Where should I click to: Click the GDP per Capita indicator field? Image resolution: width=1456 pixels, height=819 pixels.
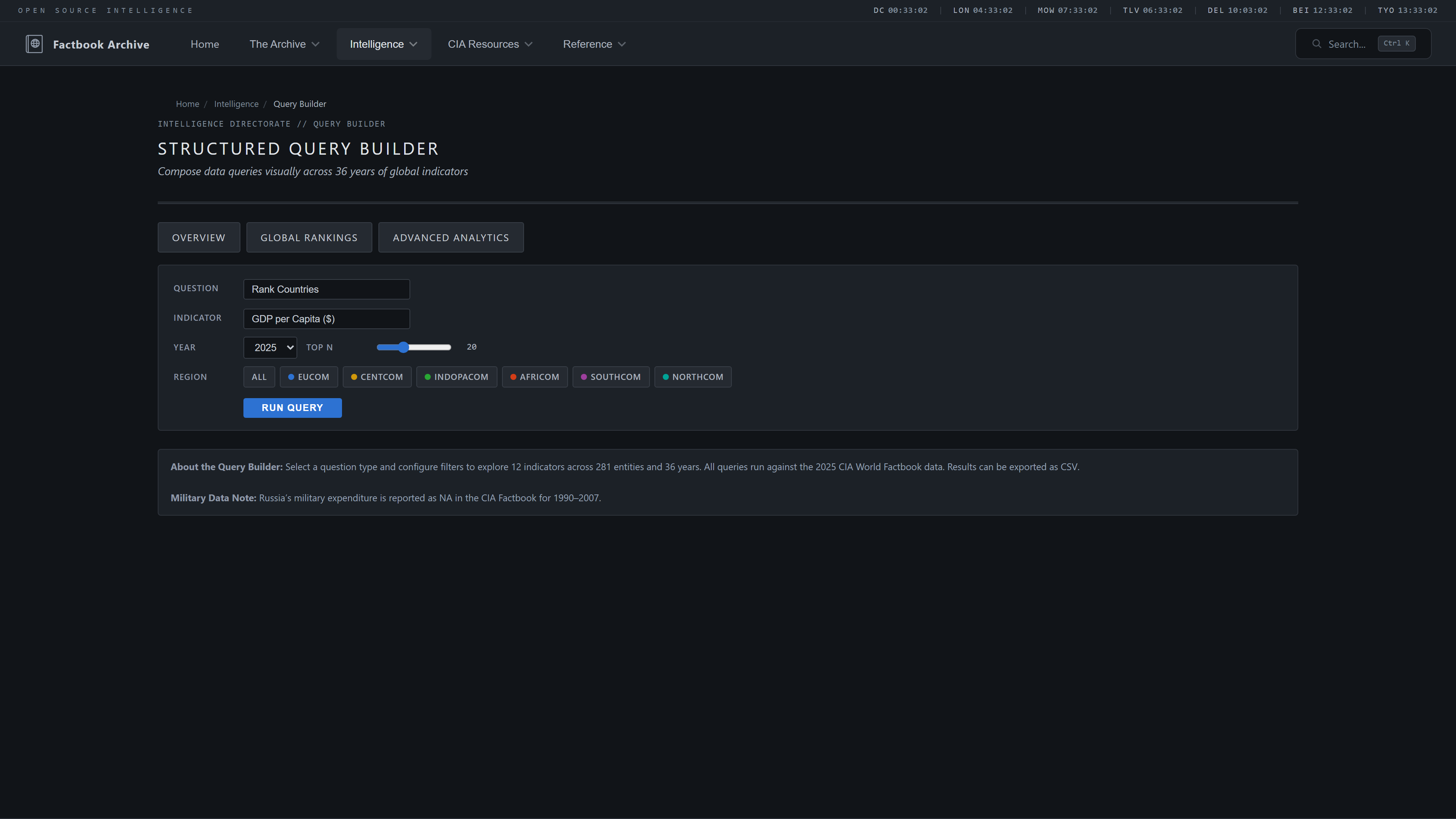click(327, 319)
